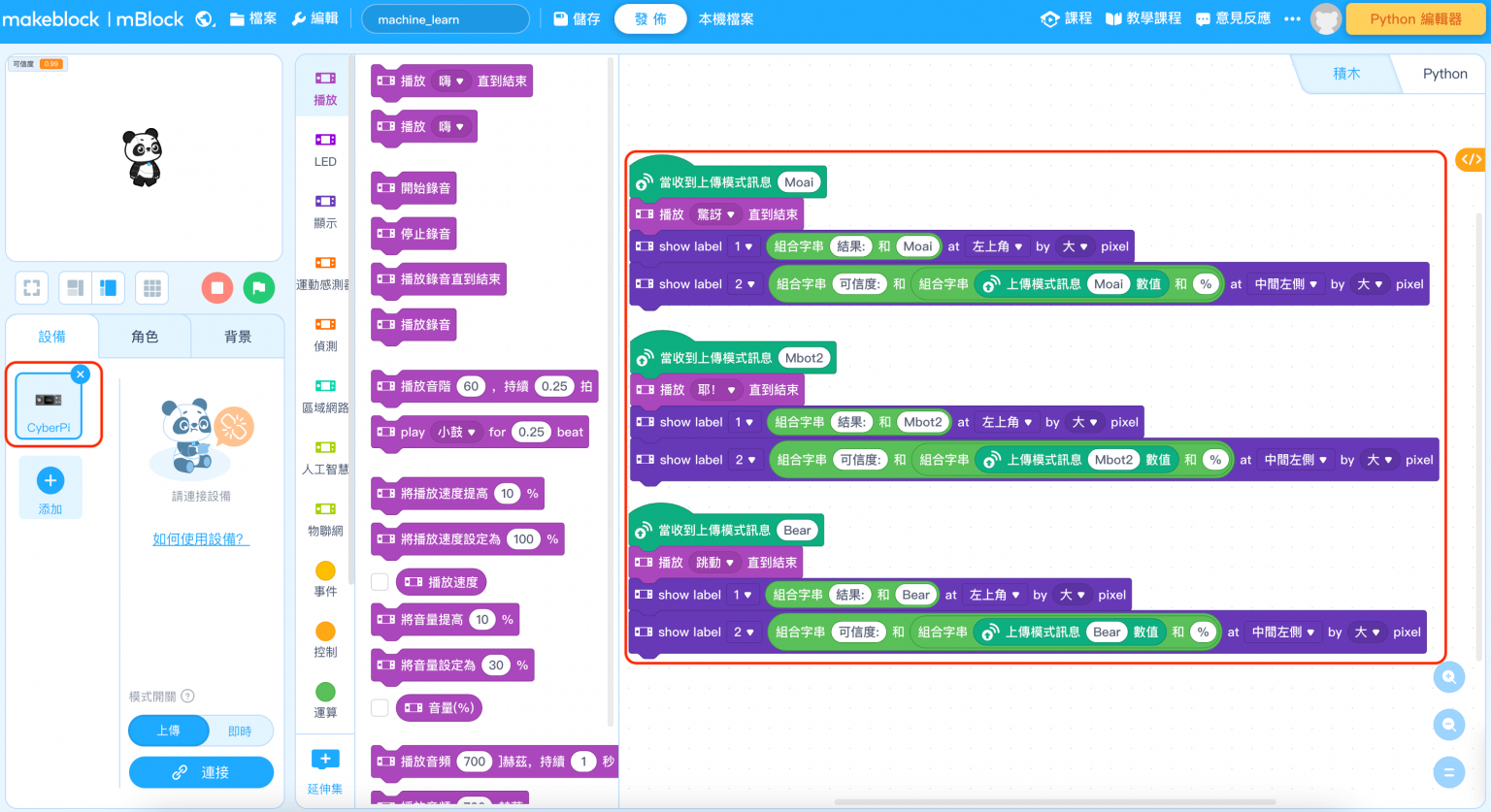Screen dimensions: 1491x812
Task: Click the stage fullscreen icon
Action: pos(30,287)
